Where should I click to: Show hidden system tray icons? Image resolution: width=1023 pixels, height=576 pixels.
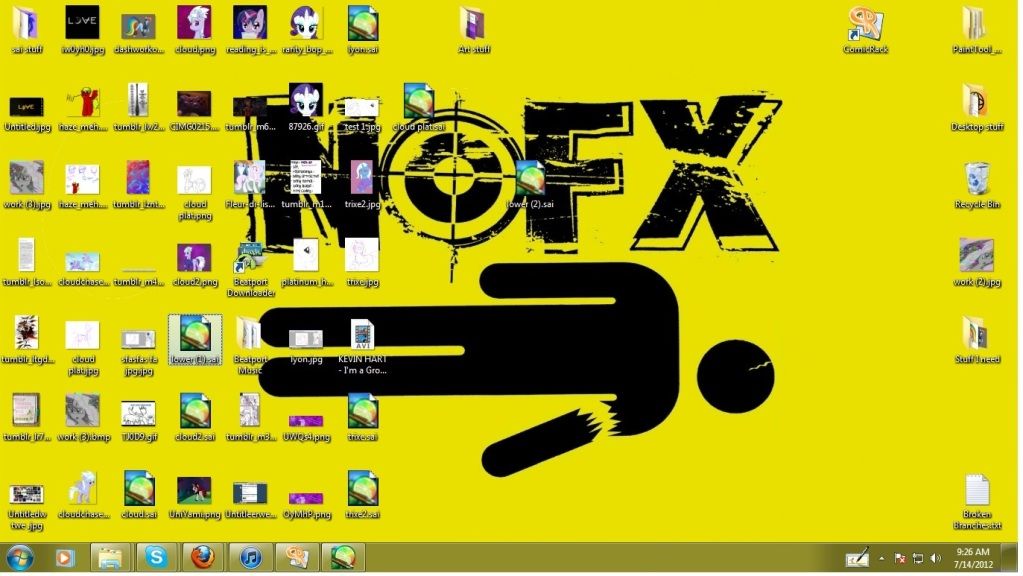tap(881, 558)
